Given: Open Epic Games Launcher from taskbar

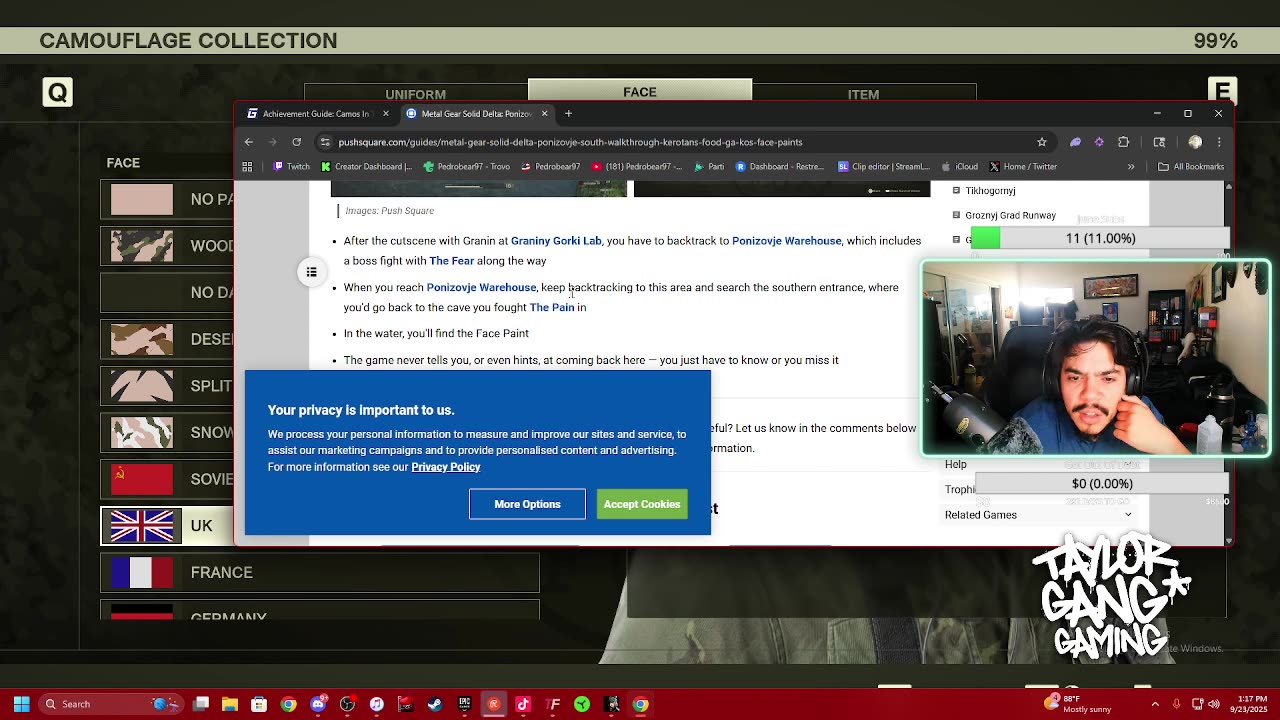Looking at the screenshot, I should [x=464, y=704].
